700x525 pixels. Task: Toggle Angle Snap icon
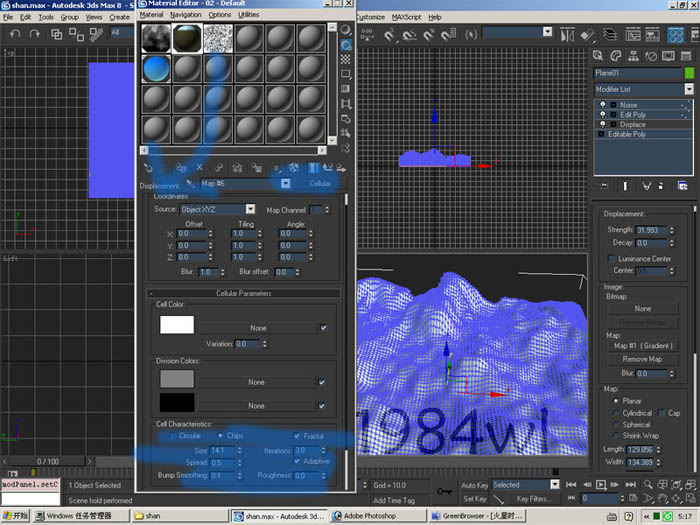pyautogui.click(x=409, y=34)
